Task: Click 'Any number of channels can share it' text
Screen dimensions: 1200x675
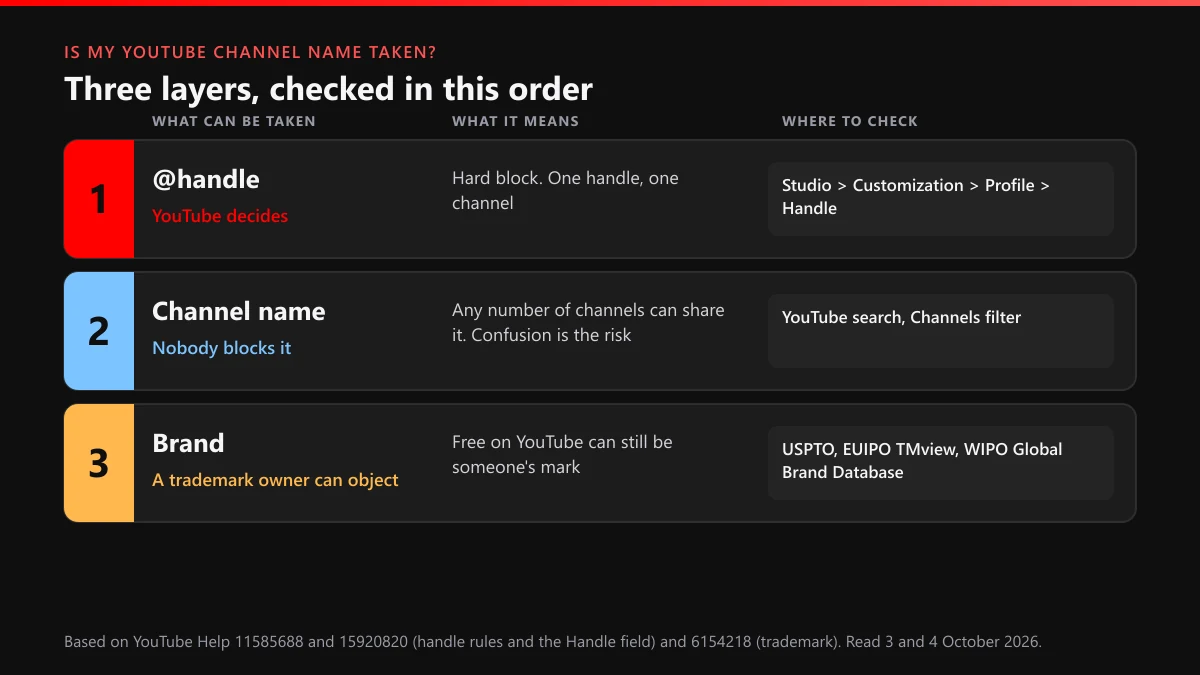Action: [x=588, y=322]
